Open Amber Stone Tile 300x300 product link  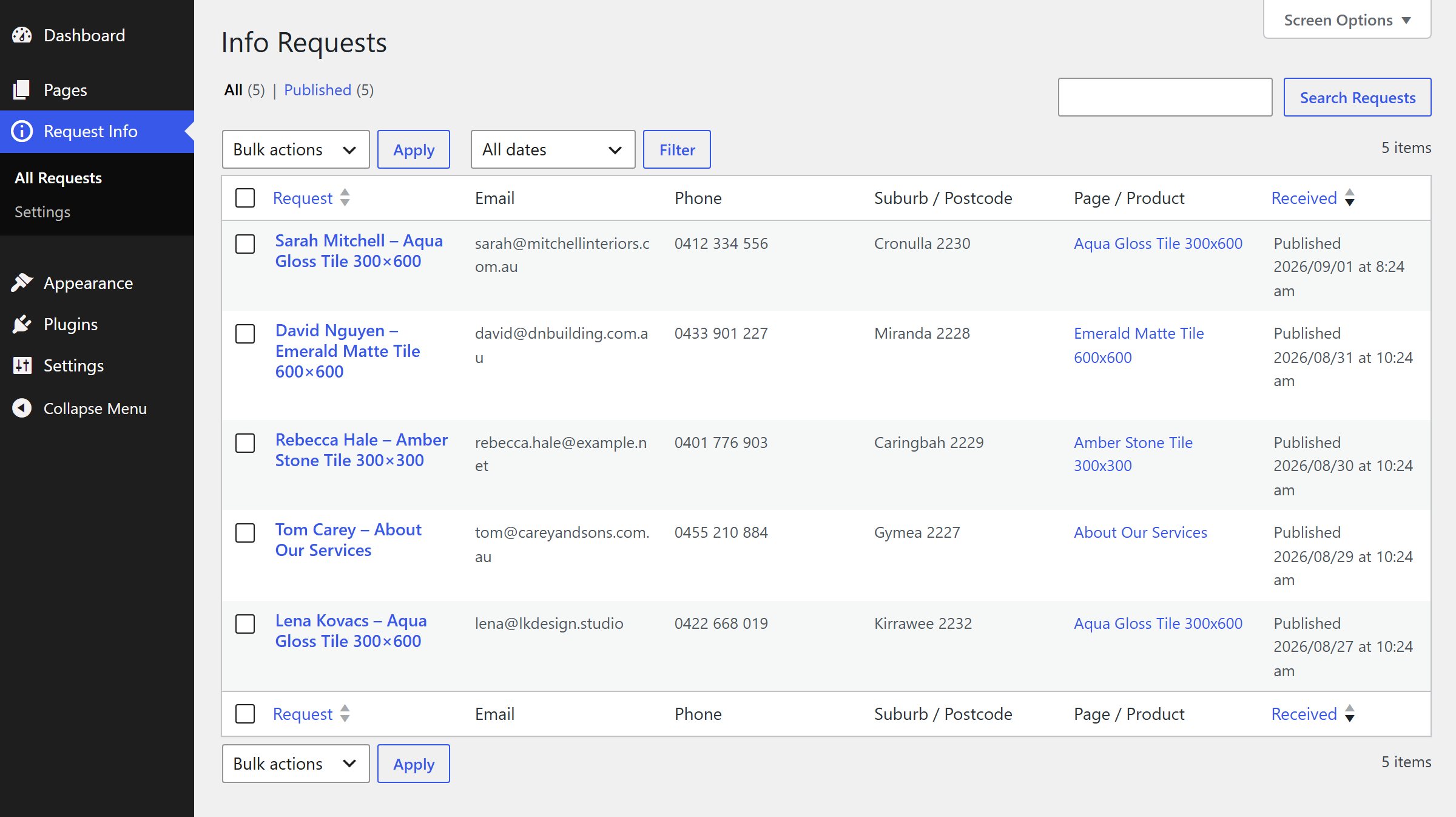point(1133,454)
